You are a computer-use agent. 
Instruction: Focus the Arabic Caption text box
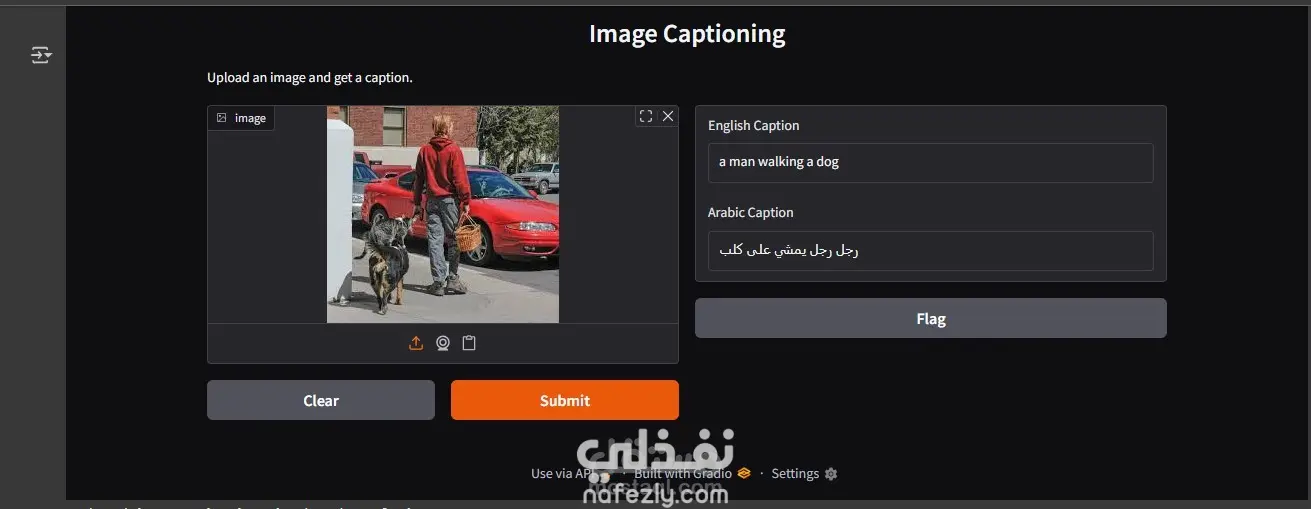point(931,251)
